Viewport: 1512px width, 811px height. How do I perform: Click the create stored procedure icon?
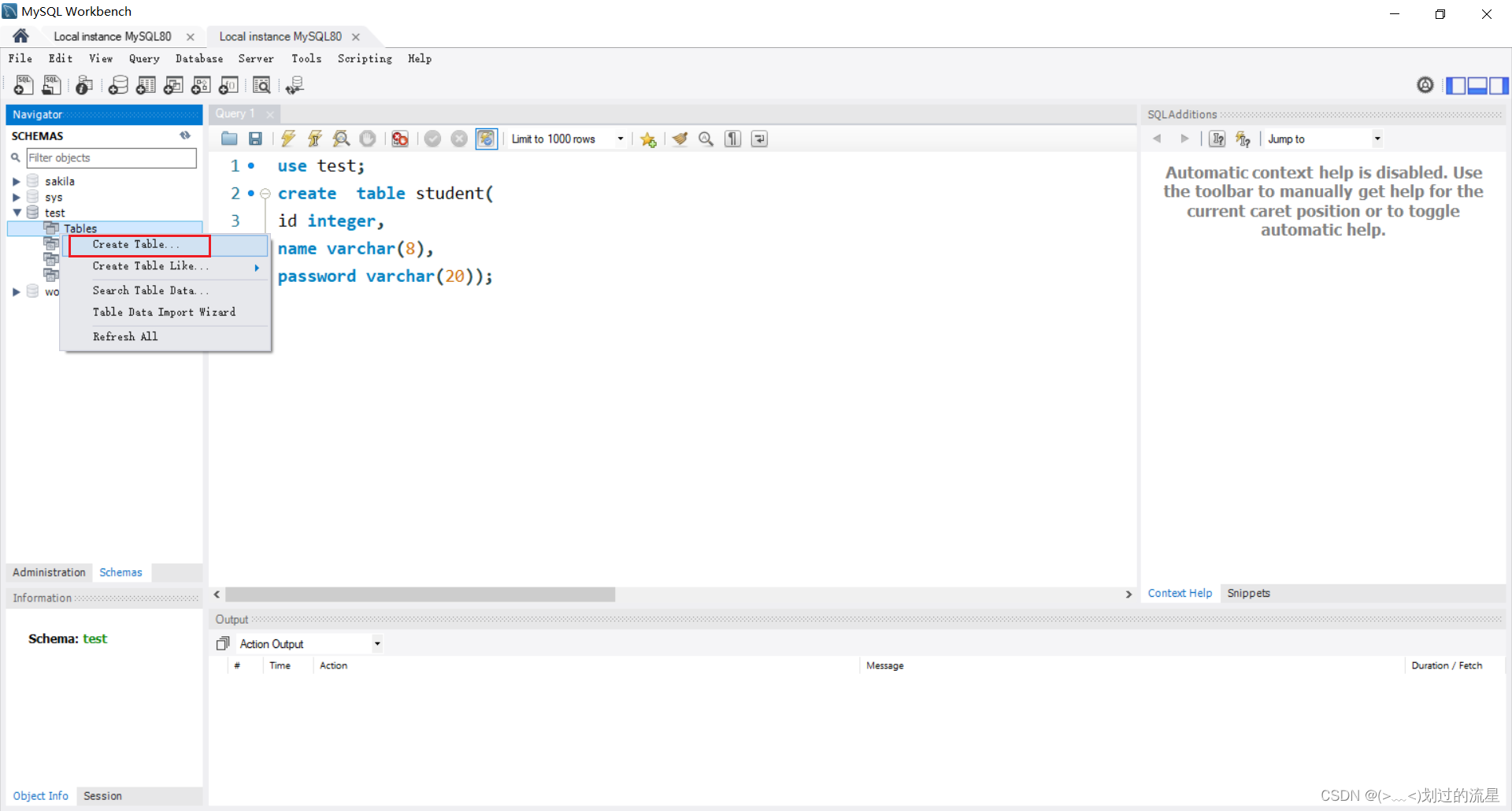(201, 85)
